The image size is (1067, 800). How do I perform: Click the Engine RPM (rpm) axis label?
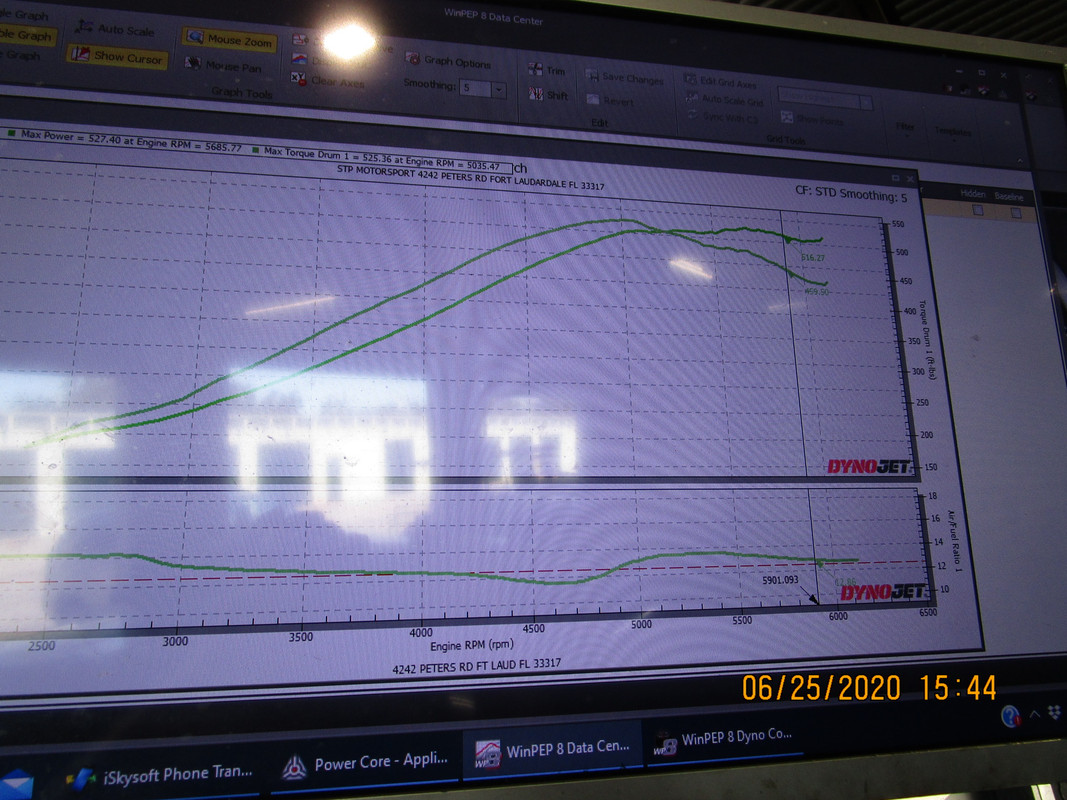pos(472,645)
